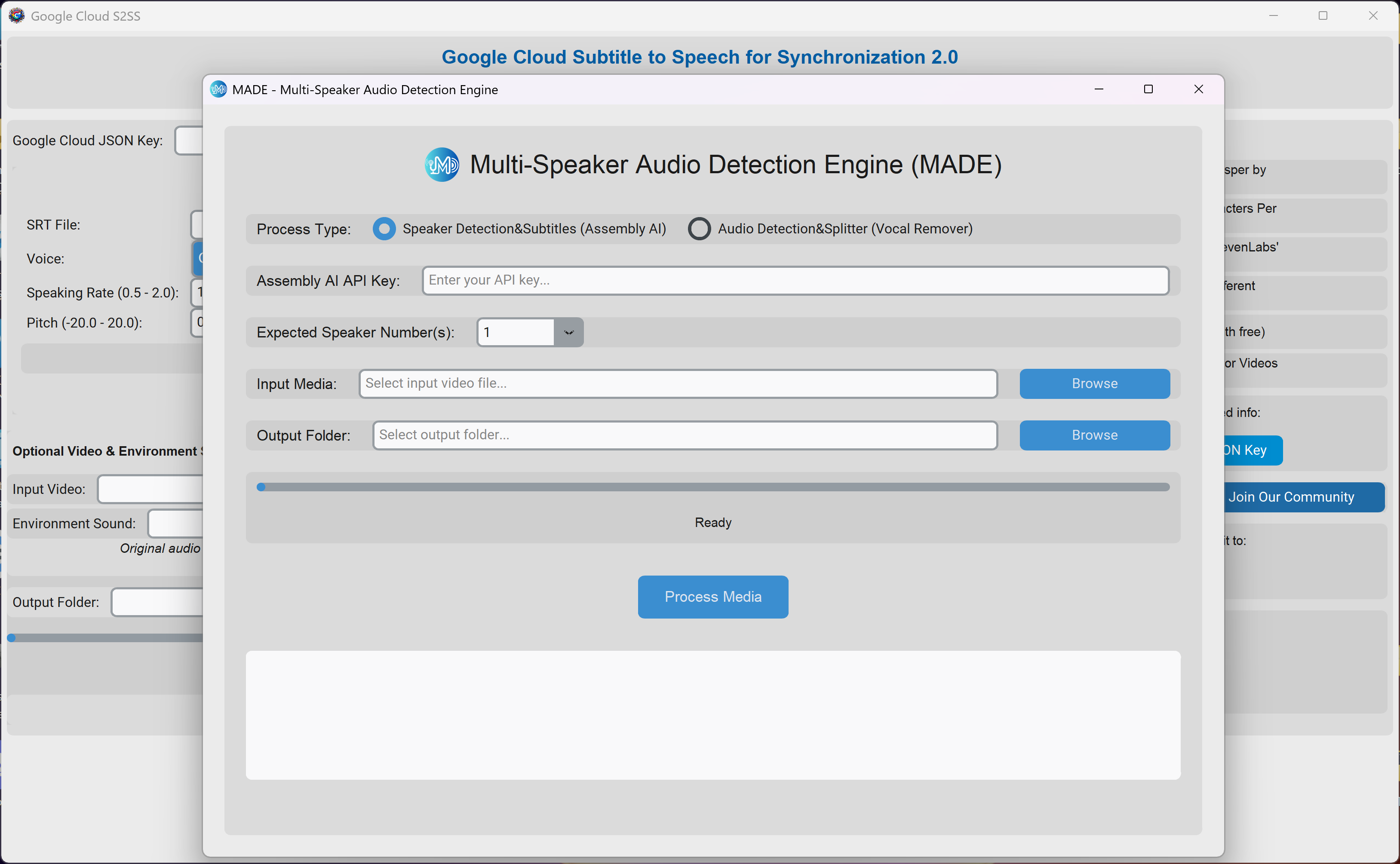Screen dimensions: 1400x864
Task: Click the speaker number value field showing 1
Action: tap(516, 332)
